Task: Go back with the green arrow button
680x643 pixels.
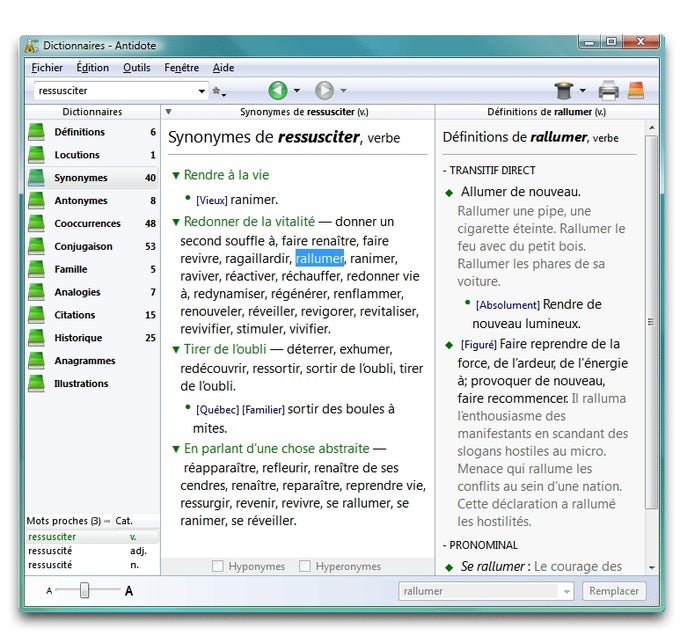Action: 278,91
